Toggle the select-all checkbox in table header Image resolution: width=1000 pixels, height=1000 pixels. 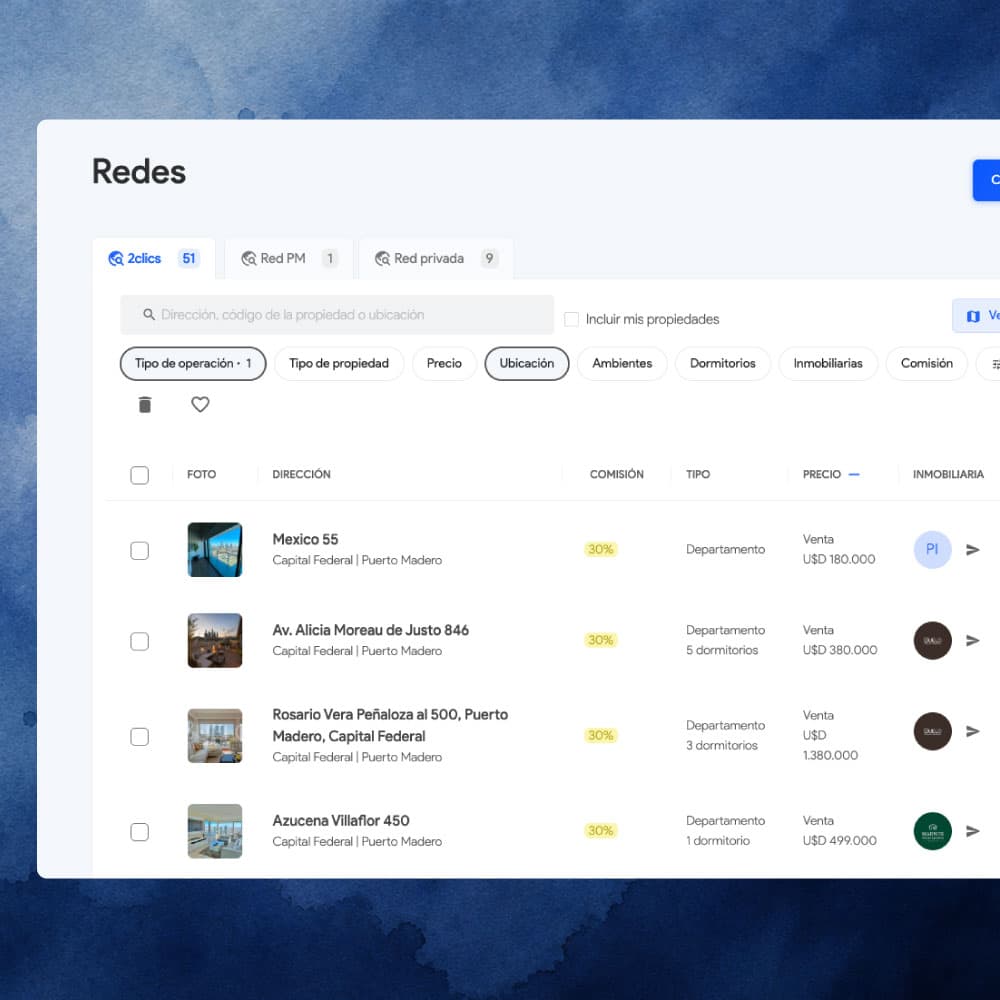pyautogui.click(x=140, y=474)
